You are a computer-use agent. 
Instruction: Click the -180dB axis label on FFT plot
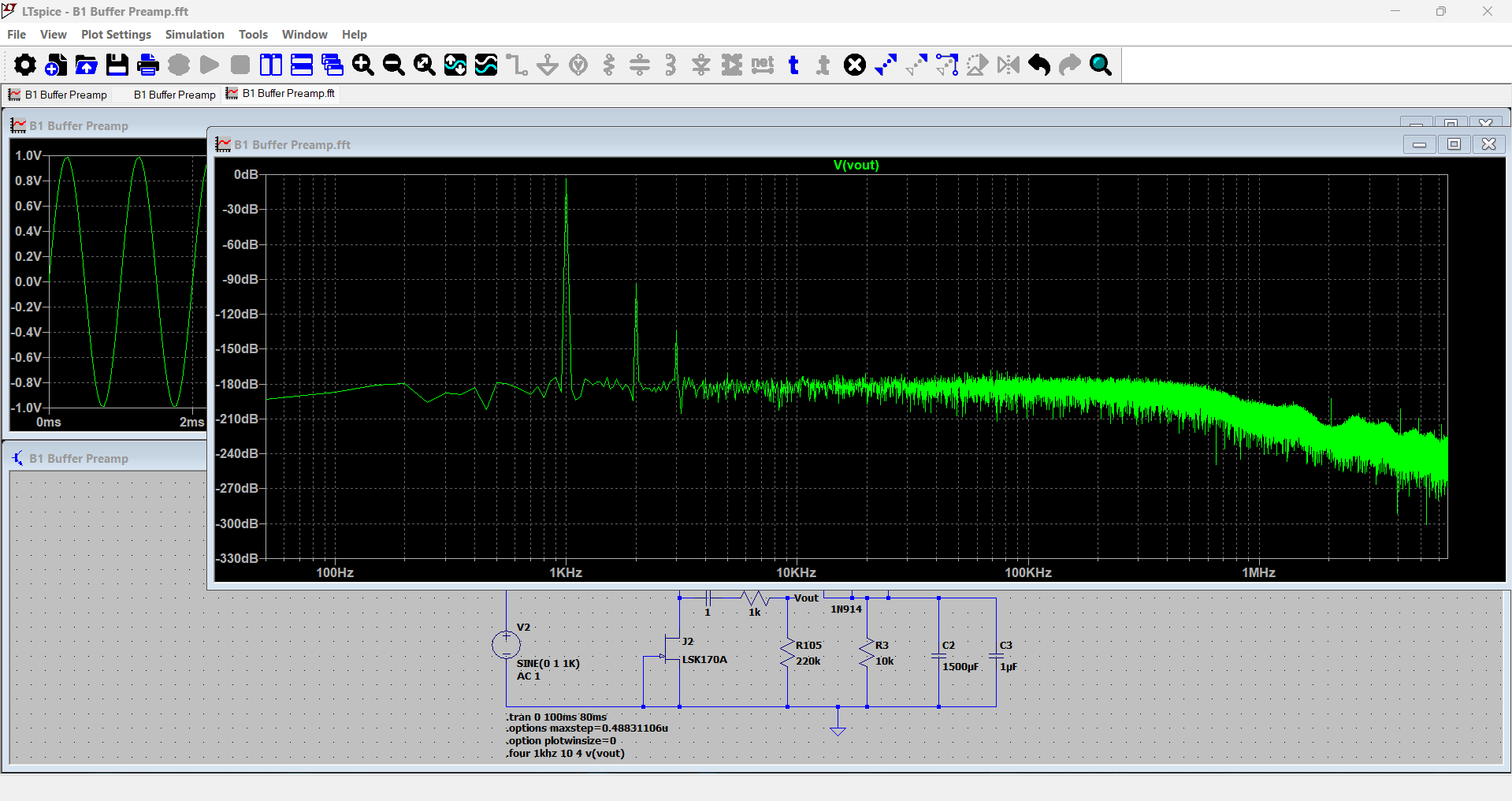[x=238, y=384]
